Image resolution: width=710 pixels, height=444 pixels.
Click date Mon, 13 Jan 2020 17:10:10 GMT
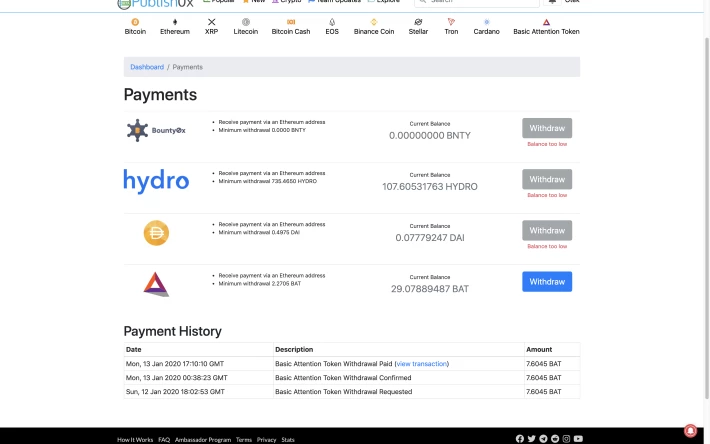[175, 363]
